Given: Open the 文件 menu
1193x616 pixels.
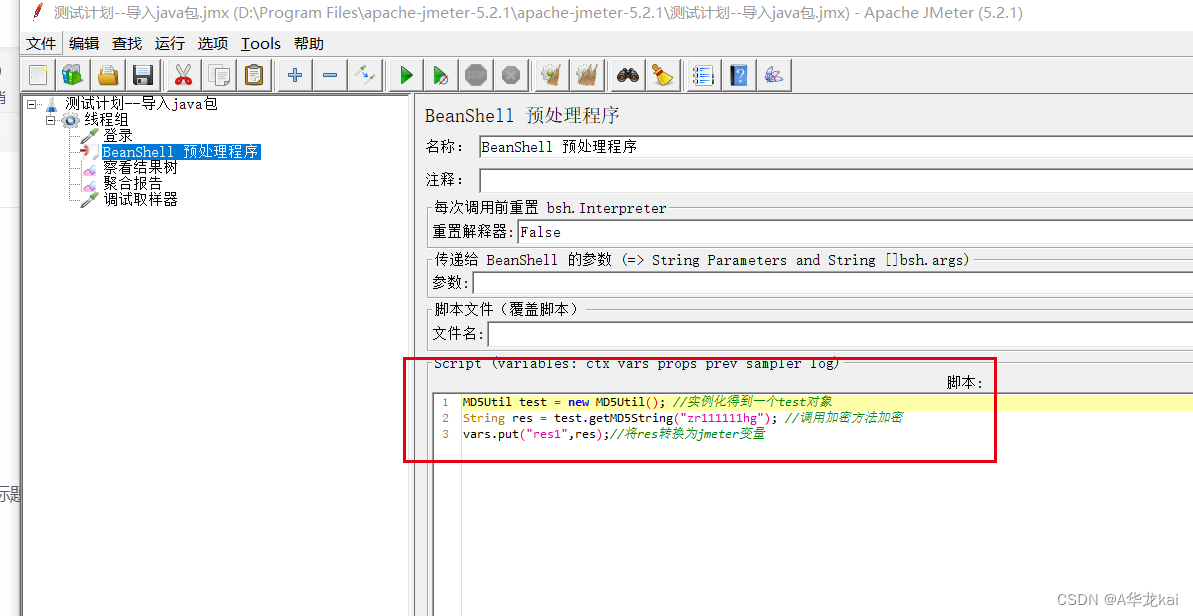Looking at the screenshot, I should pyautogui.click(x=40, y=43).
